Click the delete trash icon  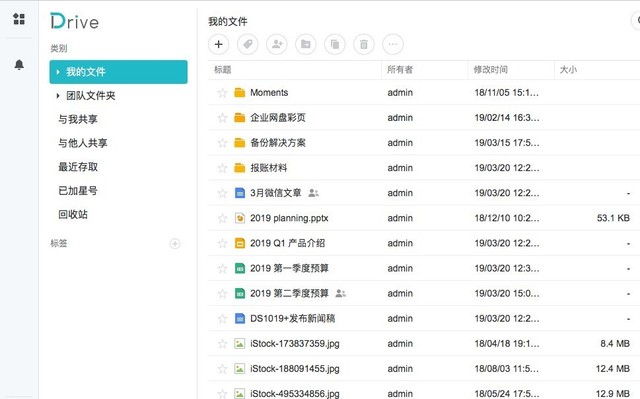point(364,44)
